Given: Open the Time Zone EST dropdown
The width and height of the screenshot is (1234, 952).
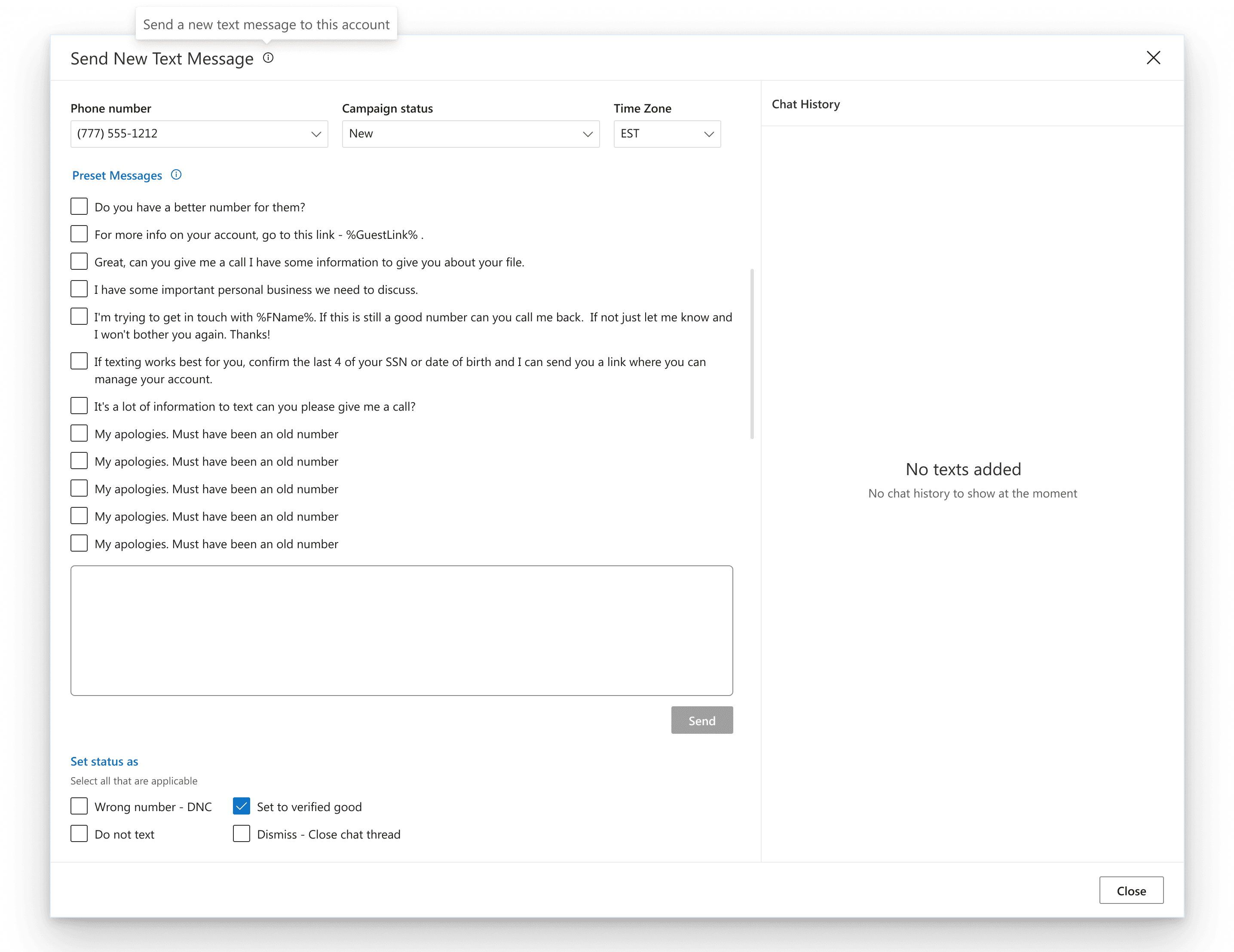Looking at the screenshot, I should (667, 134).
